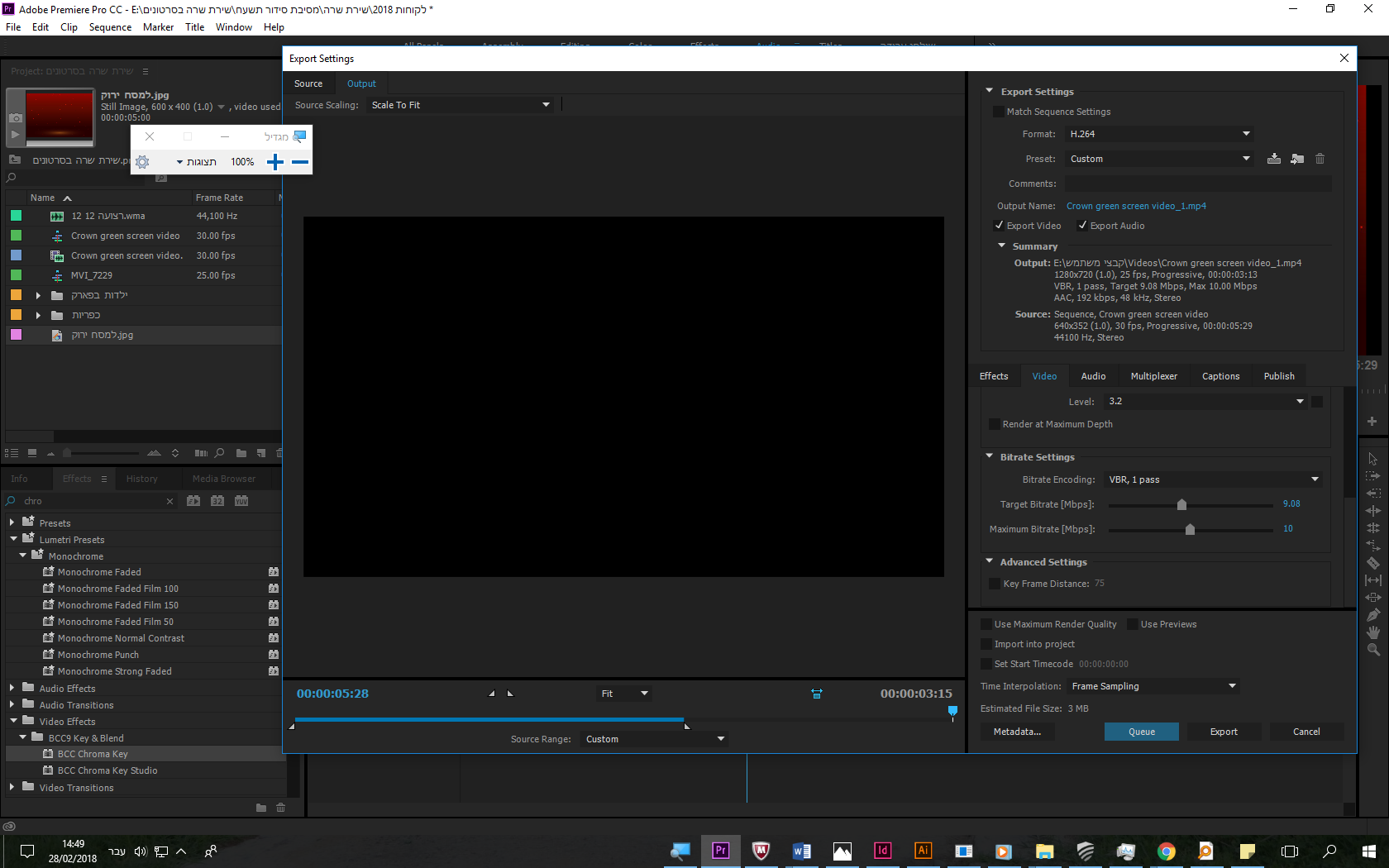Switch to the Audio tab
The width and height of the screenshot is (1389, 868).
click(1093, 376)
